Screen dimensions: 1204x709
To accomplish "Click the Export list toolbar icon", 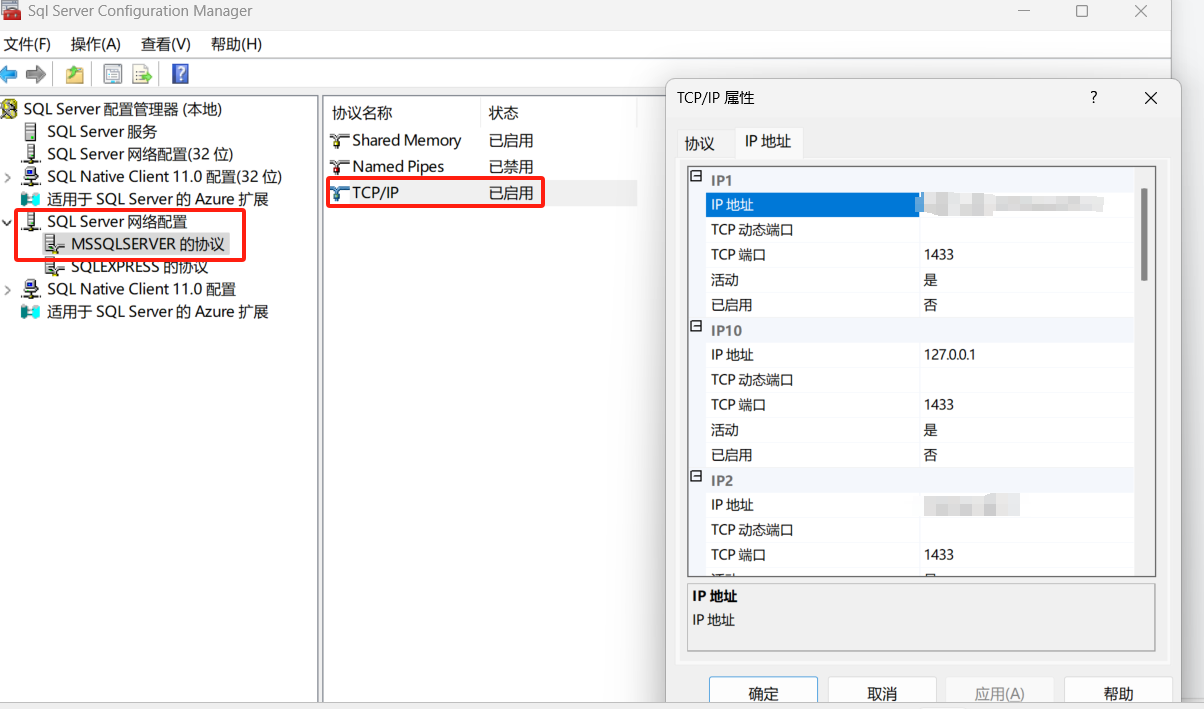I will pos(142,74).
